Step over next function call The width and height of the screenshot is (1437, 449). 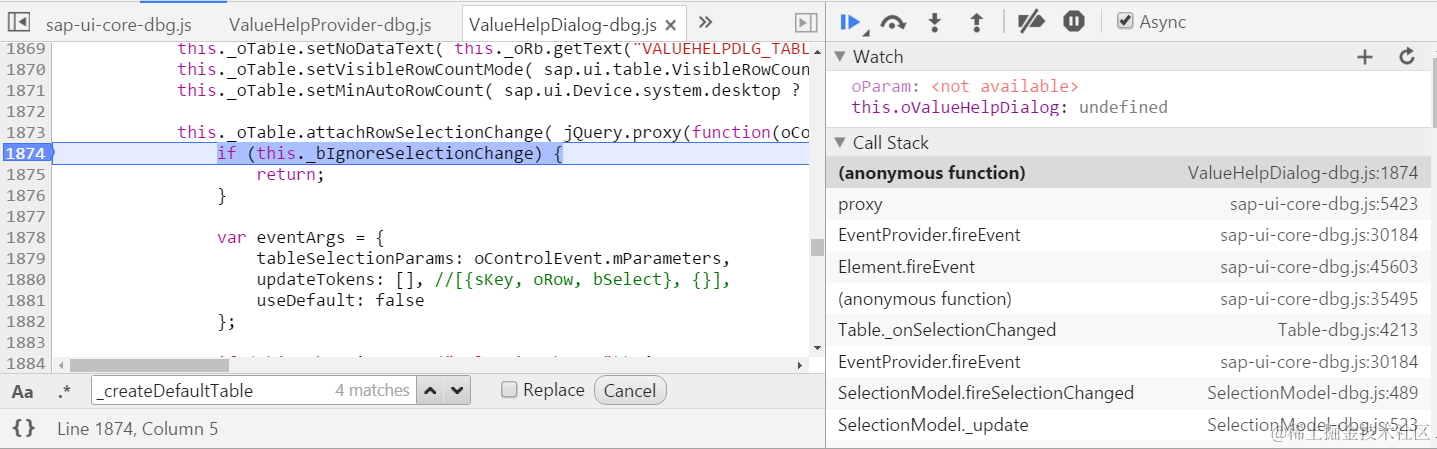[893, 21]
